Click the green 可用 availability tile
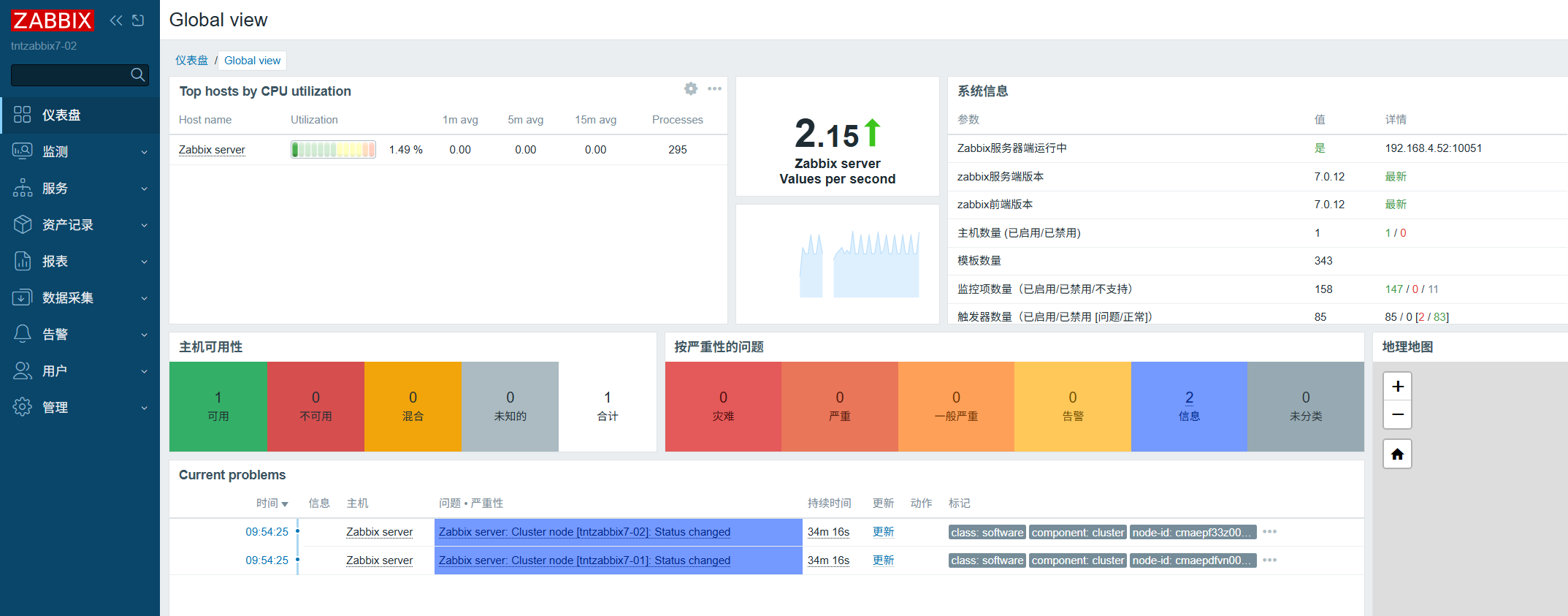 (x=218, y=406)
